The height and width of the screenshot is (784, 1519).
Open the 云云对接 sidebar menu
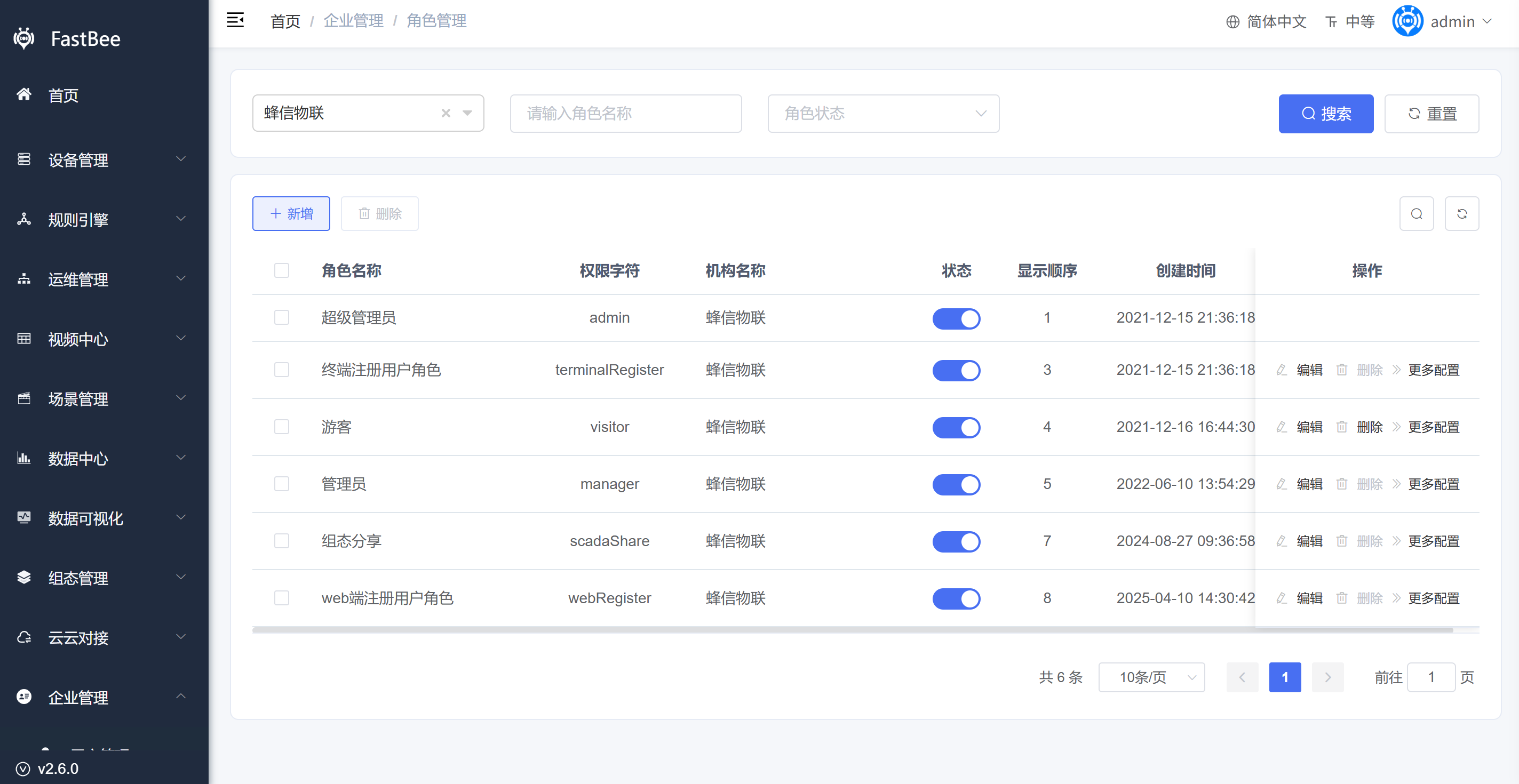(105, 638)
